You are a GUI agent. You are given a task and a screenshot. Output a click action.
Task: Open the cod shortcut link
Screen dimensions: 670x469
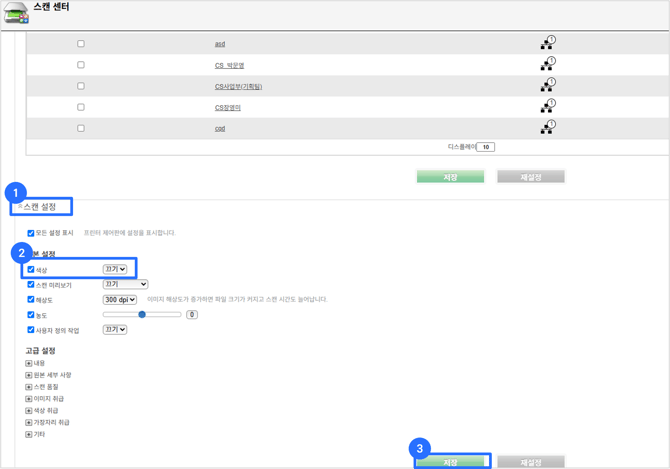point(220,129)
